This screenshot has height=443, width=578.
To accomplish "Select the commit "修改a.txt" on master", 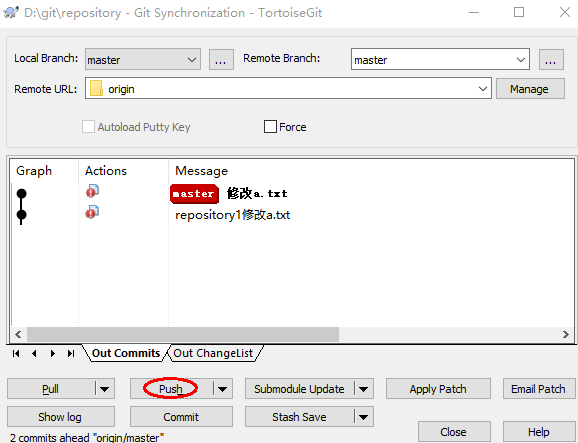I will pyautogui.click(x=257, y=193).
